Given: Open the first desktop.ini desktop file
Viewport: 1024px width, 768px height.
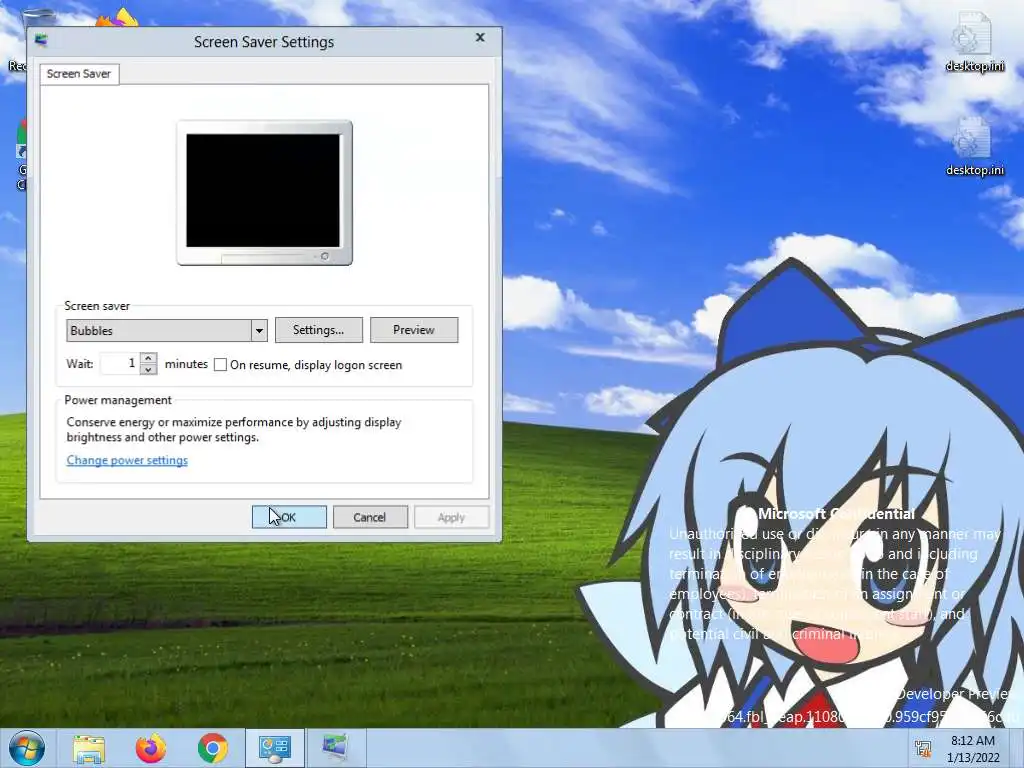Looking at the screenshot, I should click(x=975, y=42).
